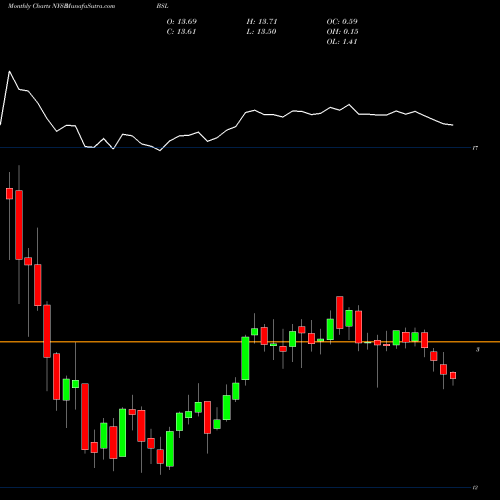
Task: Click the high price "H: 13.71"
Action: coord(262,22)
